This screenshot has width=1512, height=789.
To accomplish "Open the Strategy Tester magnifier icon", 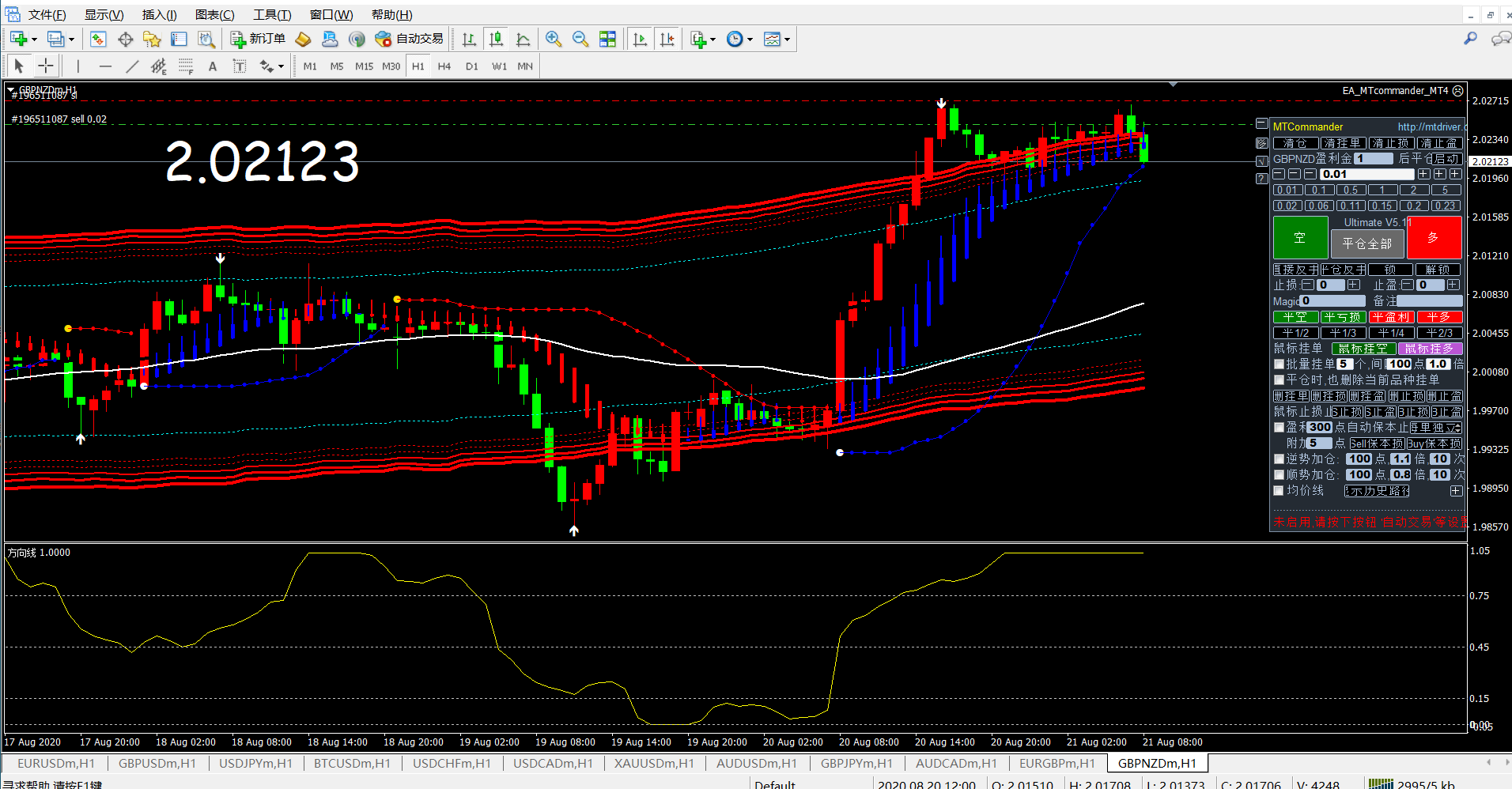I will [x=206, y=39].
